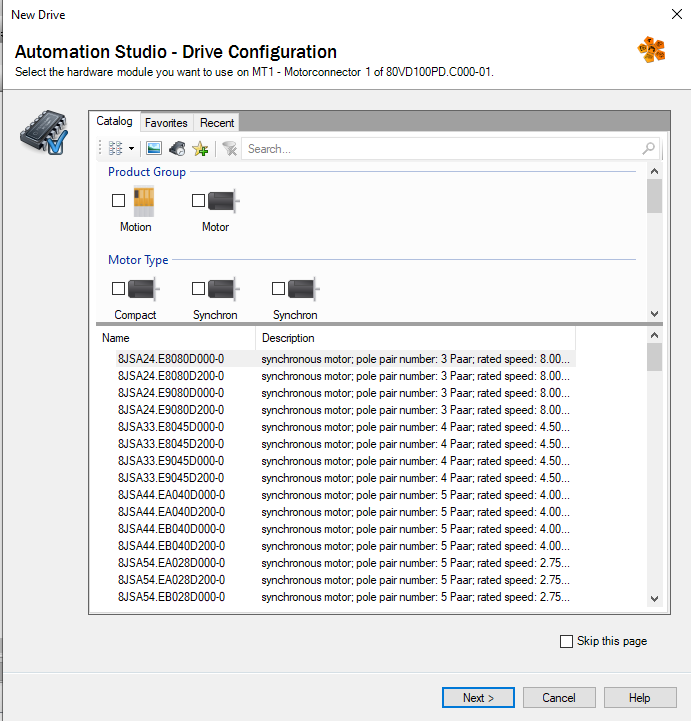Click the Motor Type section heading
The width and height of the screenshot is (691, 721).
(x=138, y=260)
